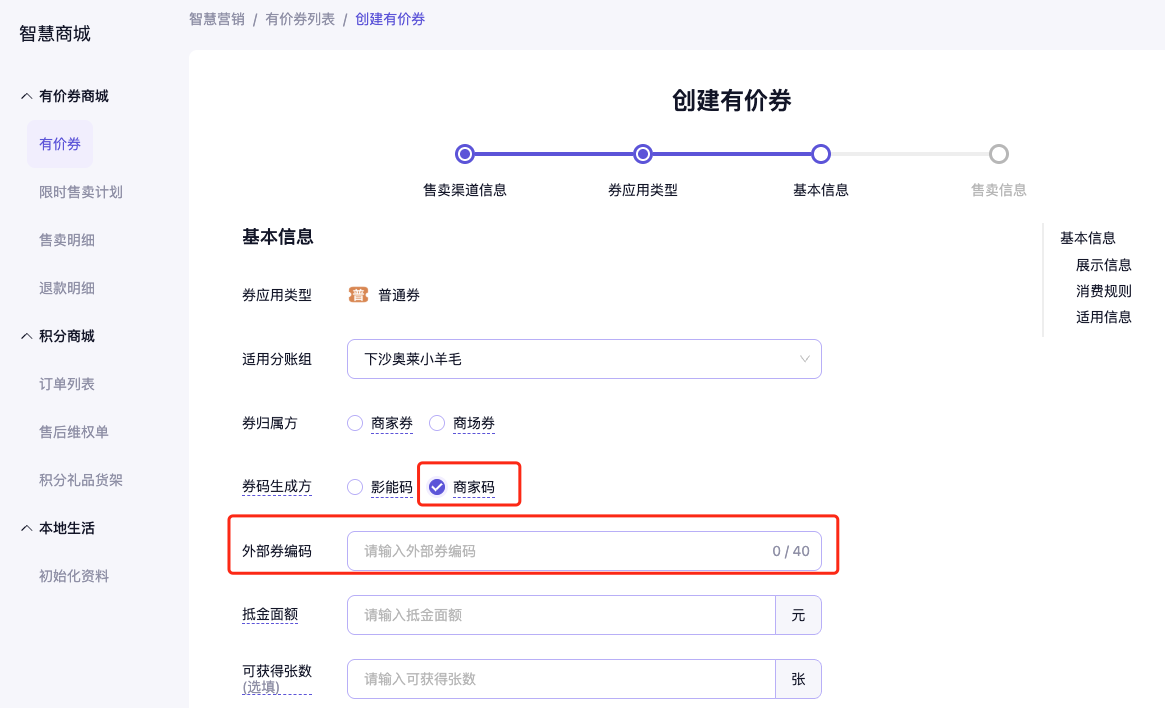Click the 基本信息 step circle

(821, 154)
